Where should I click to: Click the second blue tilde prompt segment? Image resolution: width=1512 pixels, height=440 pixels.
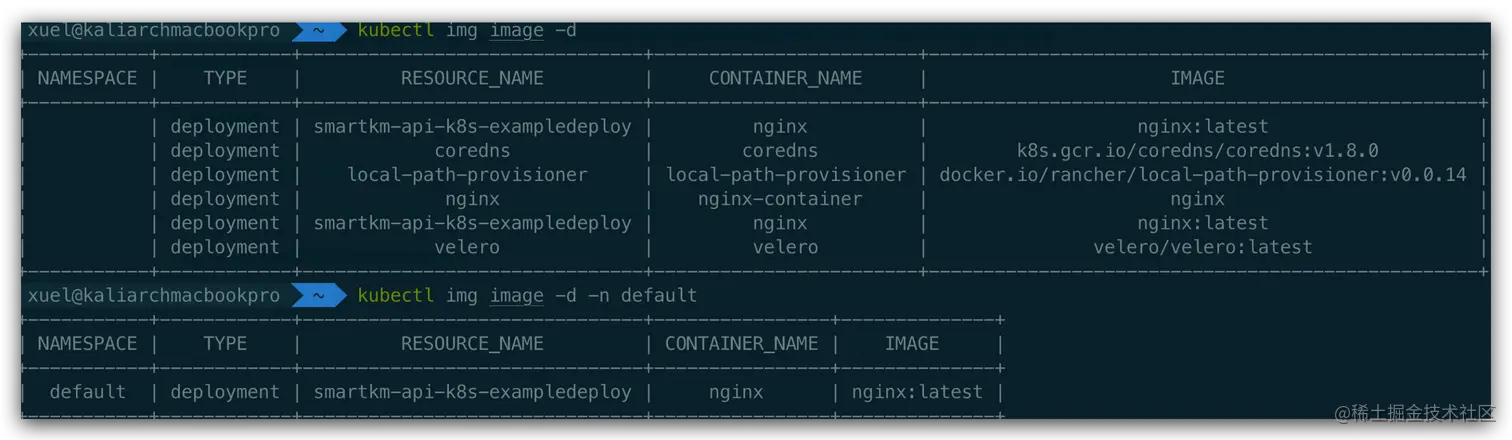(319, 296)
